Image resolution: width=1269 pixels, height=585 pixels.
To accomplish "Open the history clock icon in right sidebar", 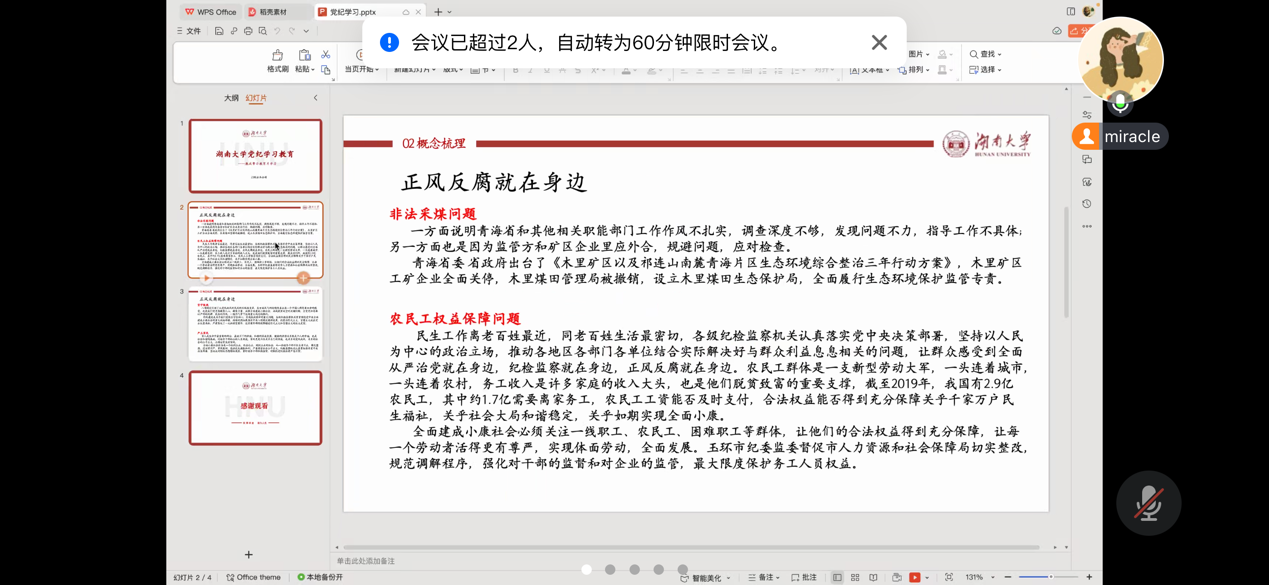I will click(1087, 204).
